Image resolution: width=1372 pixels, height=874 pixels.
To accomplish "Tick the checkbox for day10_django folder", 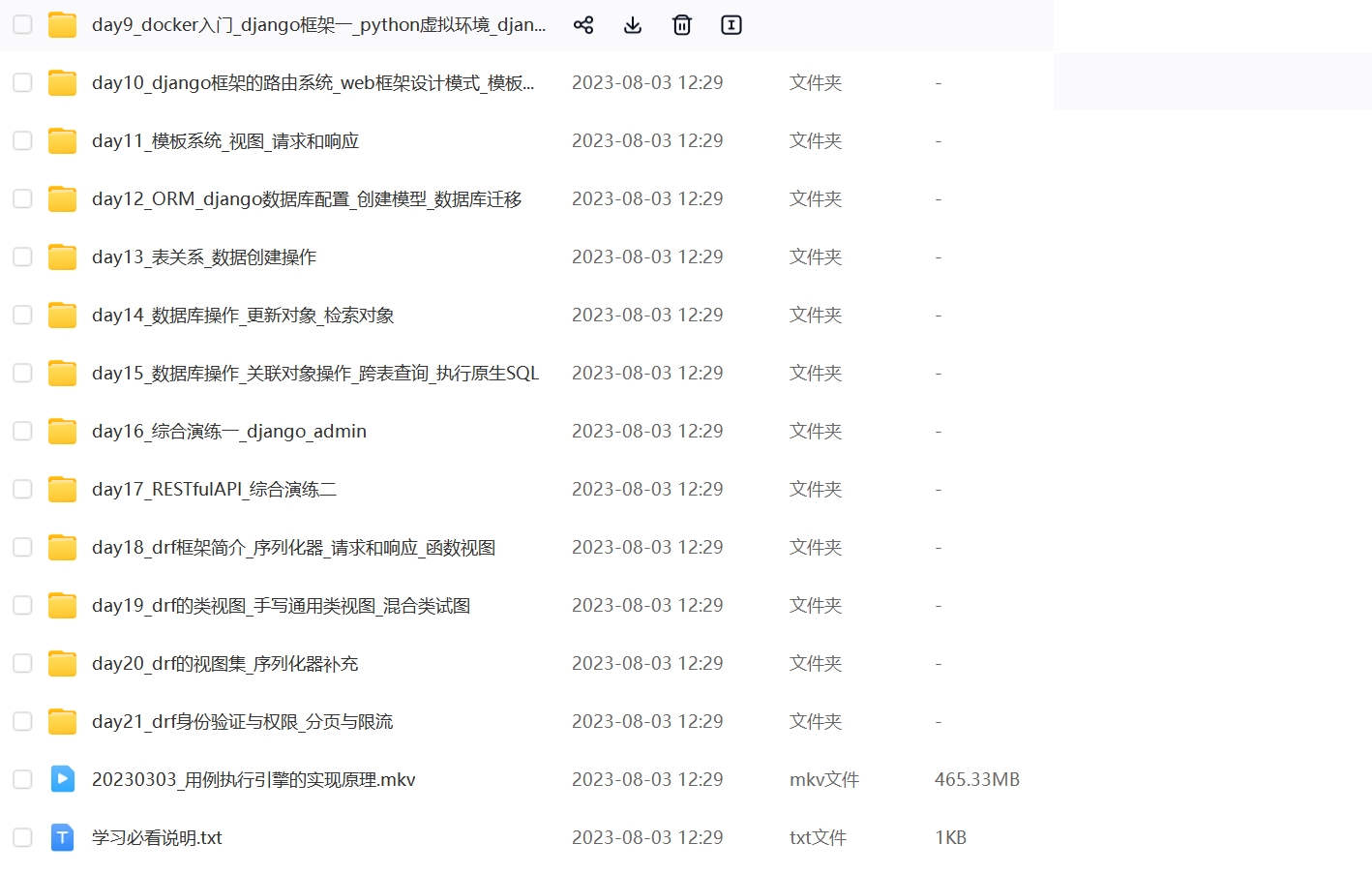I will point(22,82).
